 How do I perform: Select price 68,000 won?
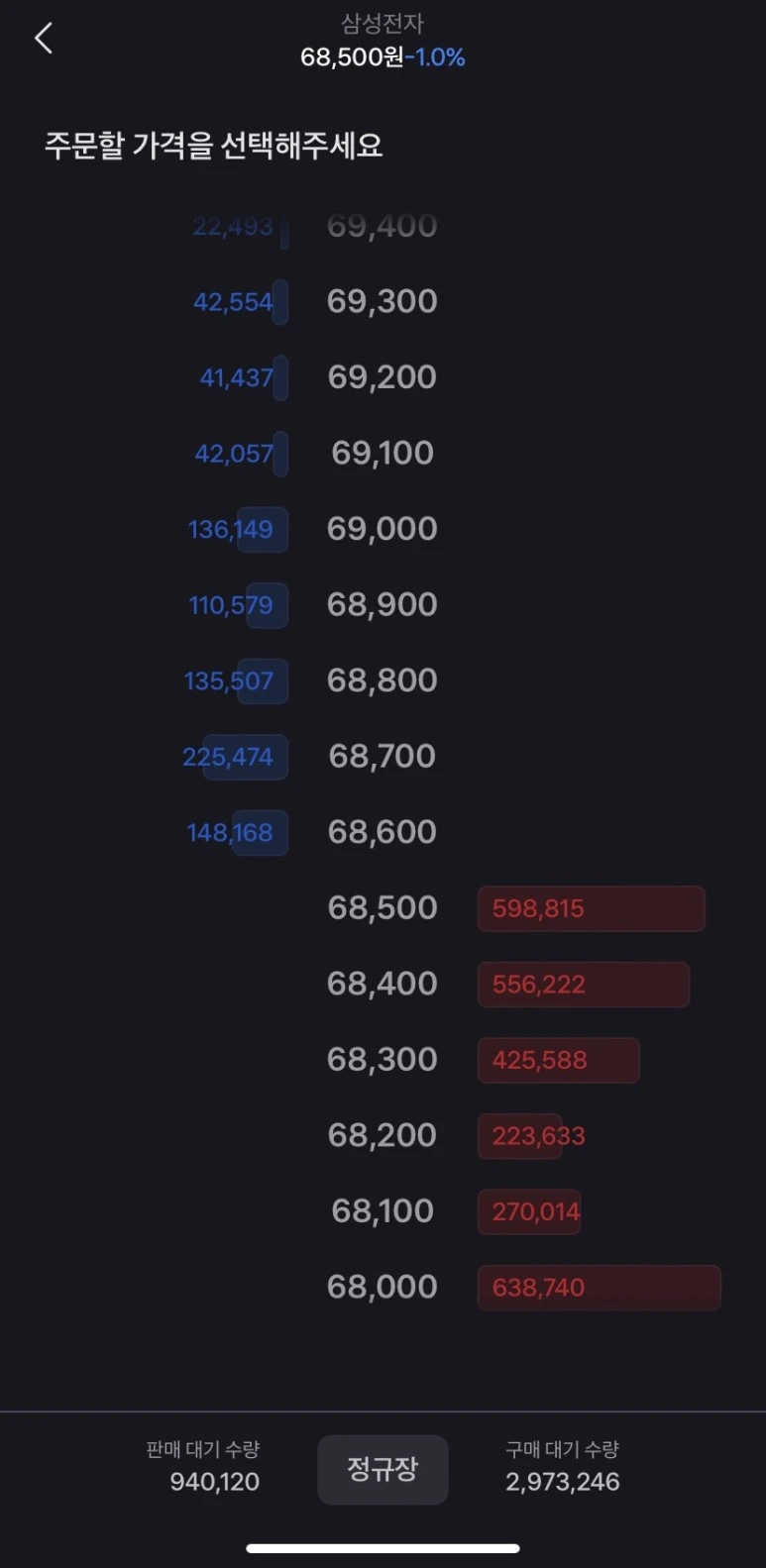pos(383,1287)
